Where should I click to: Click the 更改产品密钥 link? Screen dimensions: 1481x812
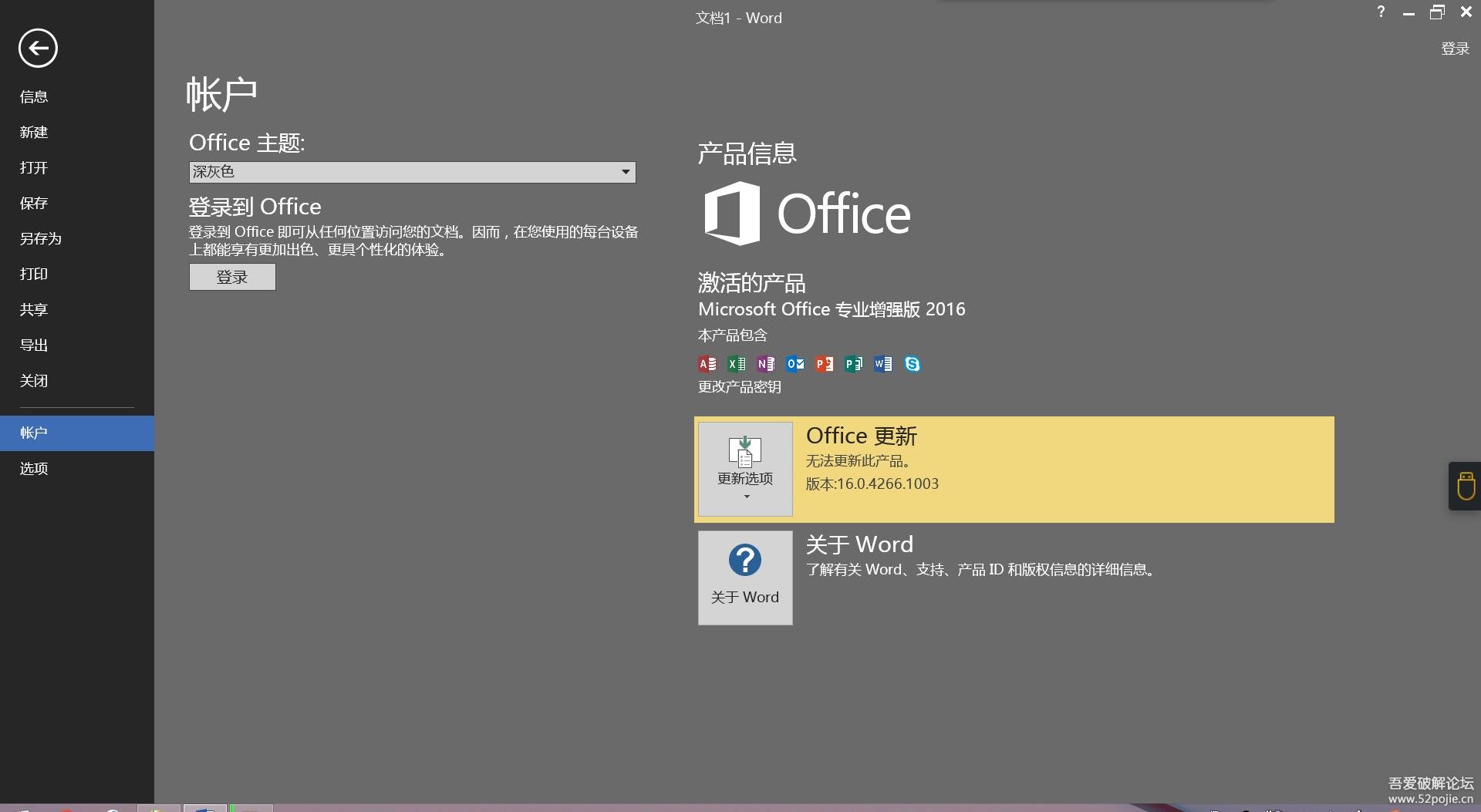point(740,387)
